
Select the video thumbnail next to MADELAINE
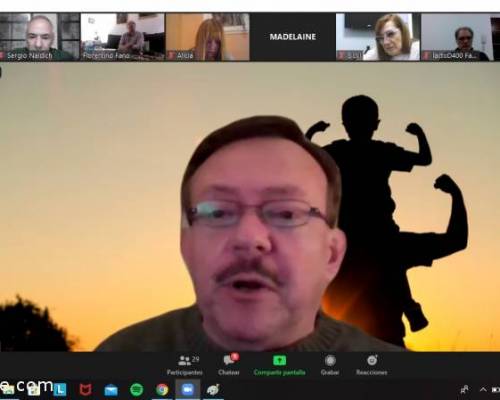pyautogui.click(x=378, y=37)
